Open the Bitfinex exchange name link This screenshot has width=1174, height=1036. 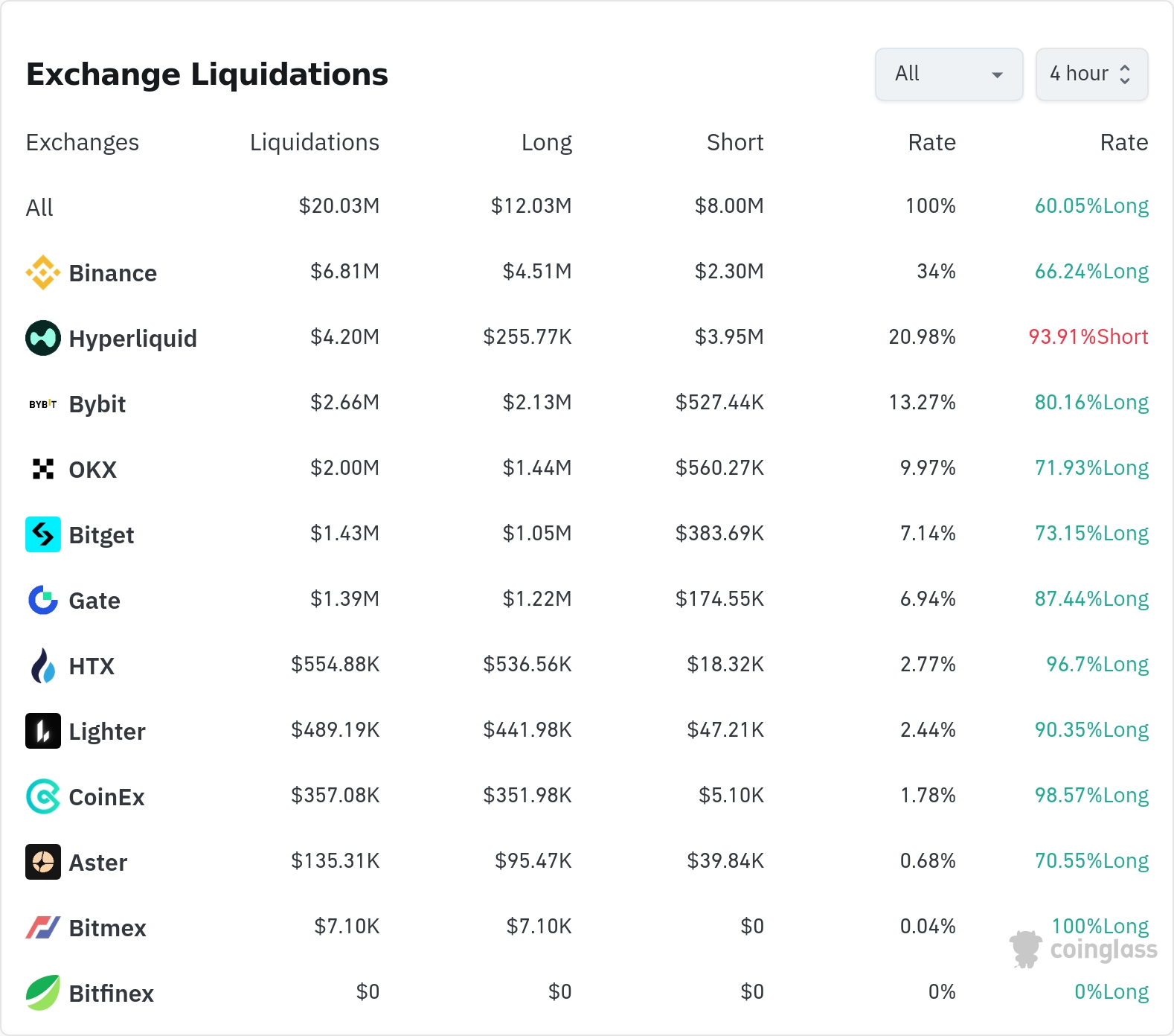tap(111, 994)
